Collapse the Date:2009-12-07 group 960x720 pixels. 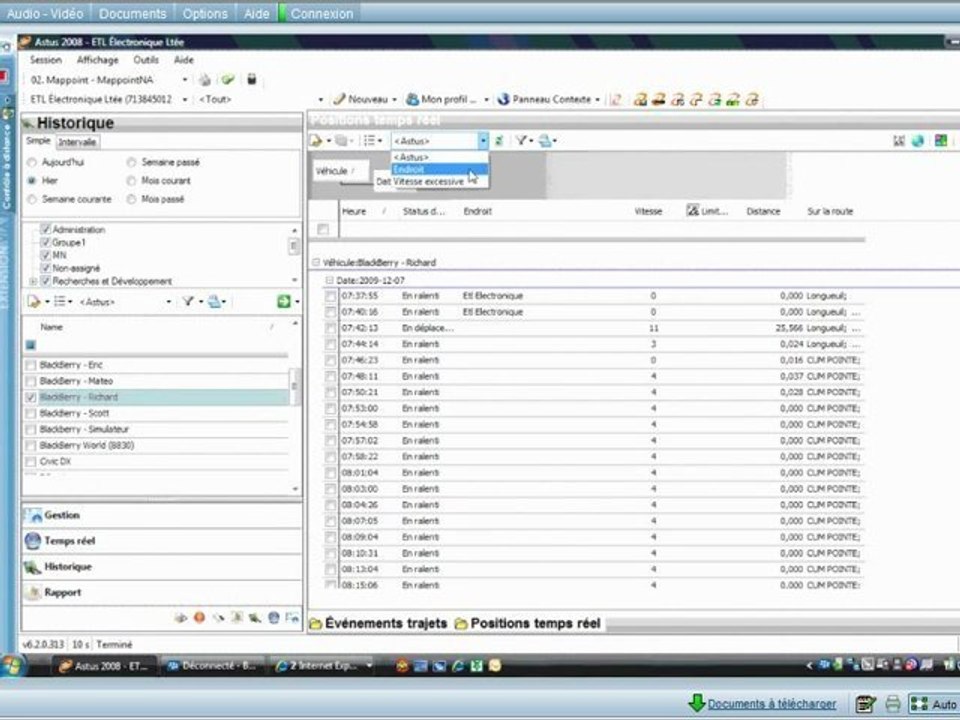pyautogui.click(x=329, y=280)
